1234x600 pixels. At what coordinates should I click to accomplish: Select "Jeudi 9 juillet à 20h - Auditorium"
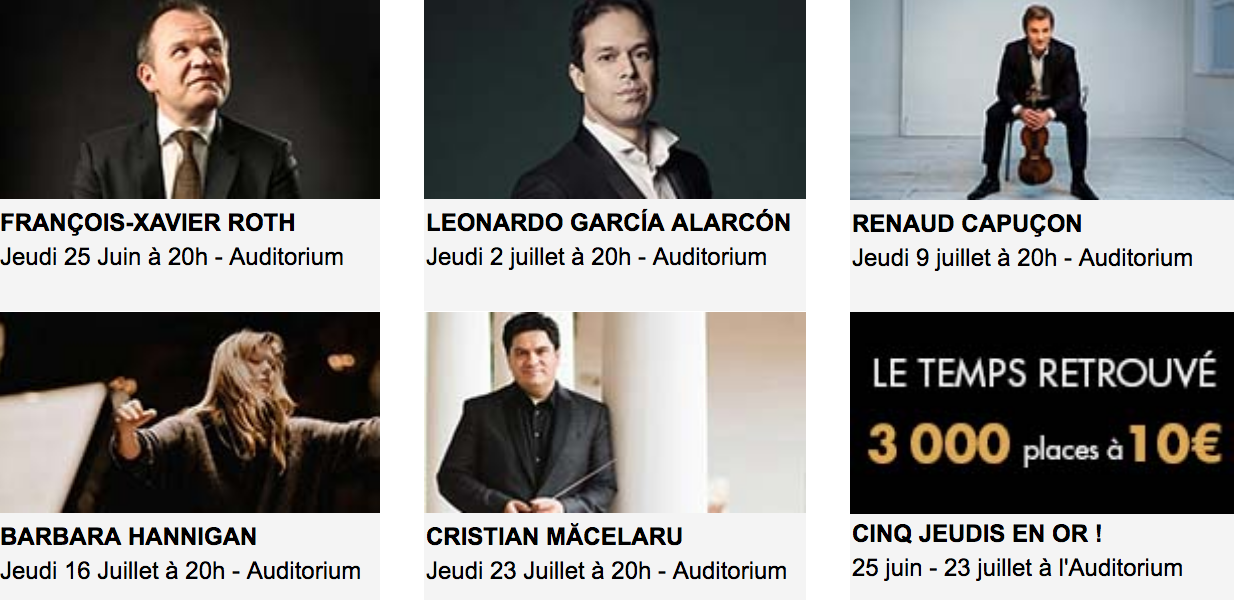click(1022, 258)
